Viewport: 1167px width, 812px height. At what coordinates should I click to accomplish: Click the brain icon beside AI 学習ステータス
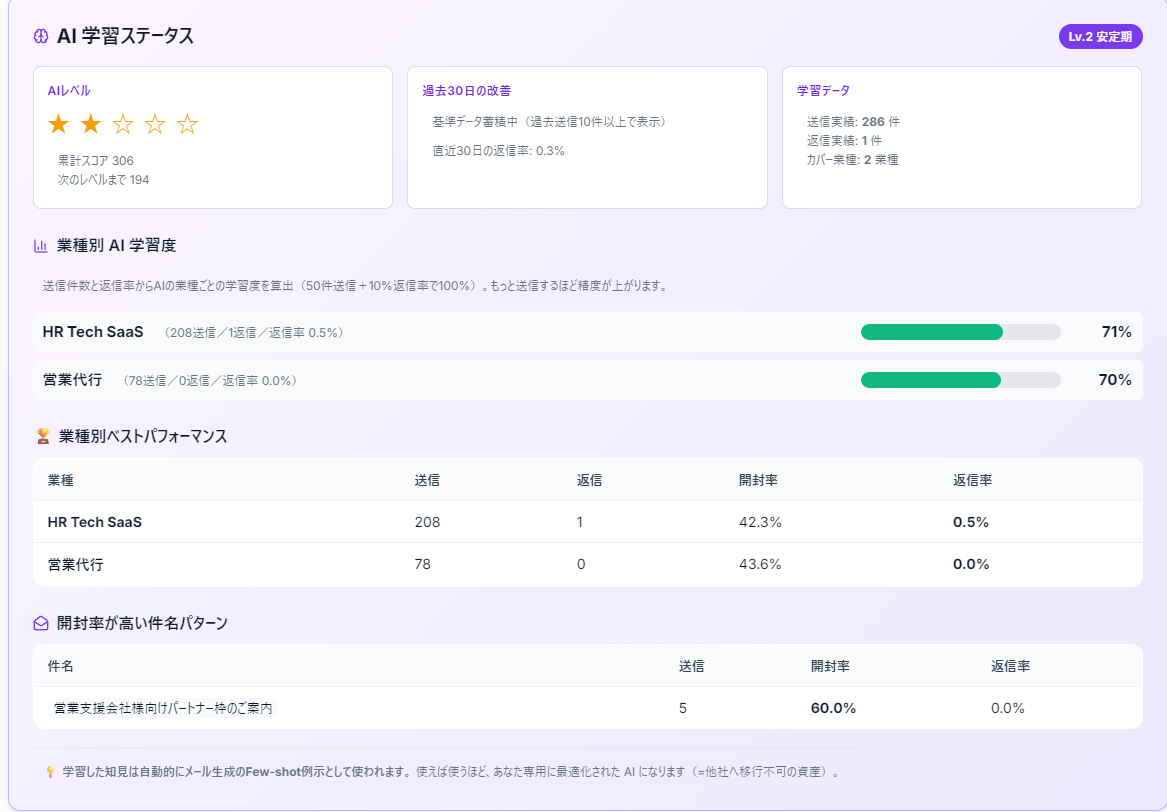pos(41,36)
